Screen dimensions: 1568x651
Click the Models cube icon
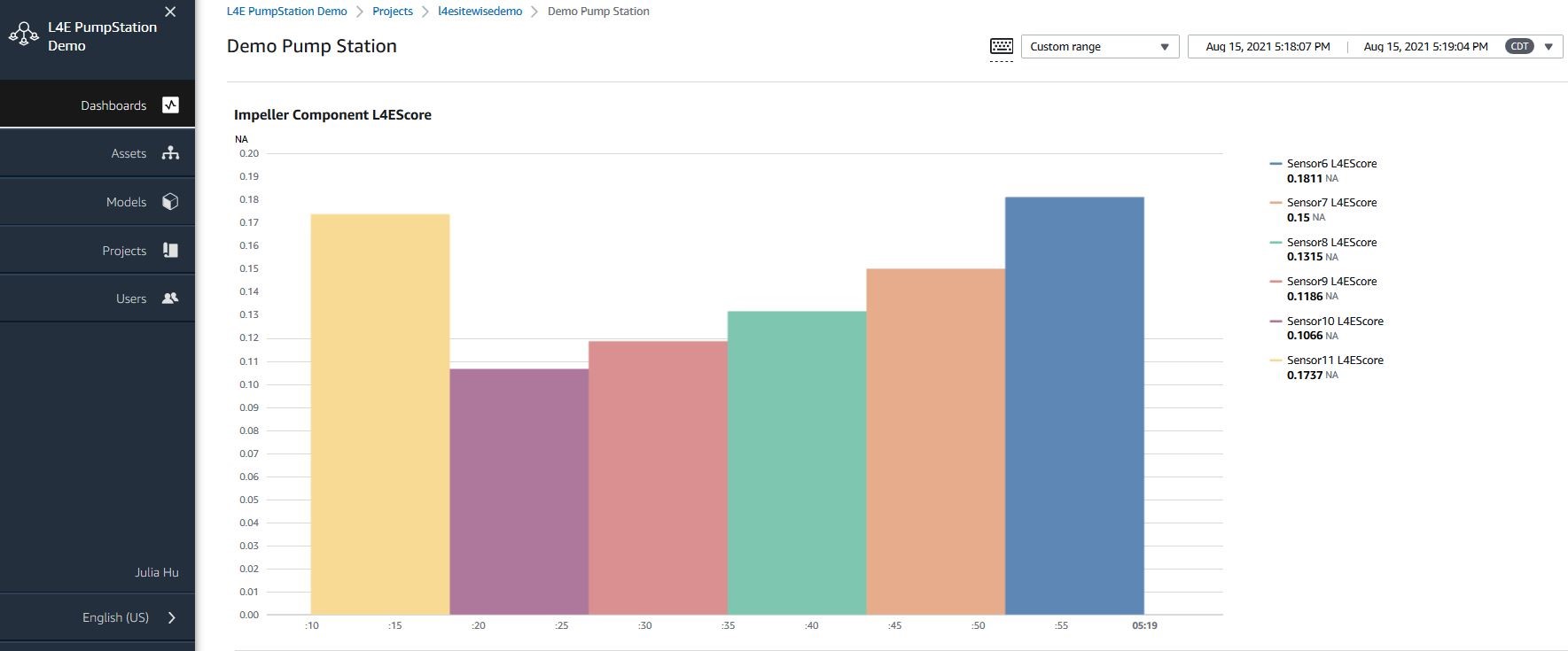tap(171, 202)
